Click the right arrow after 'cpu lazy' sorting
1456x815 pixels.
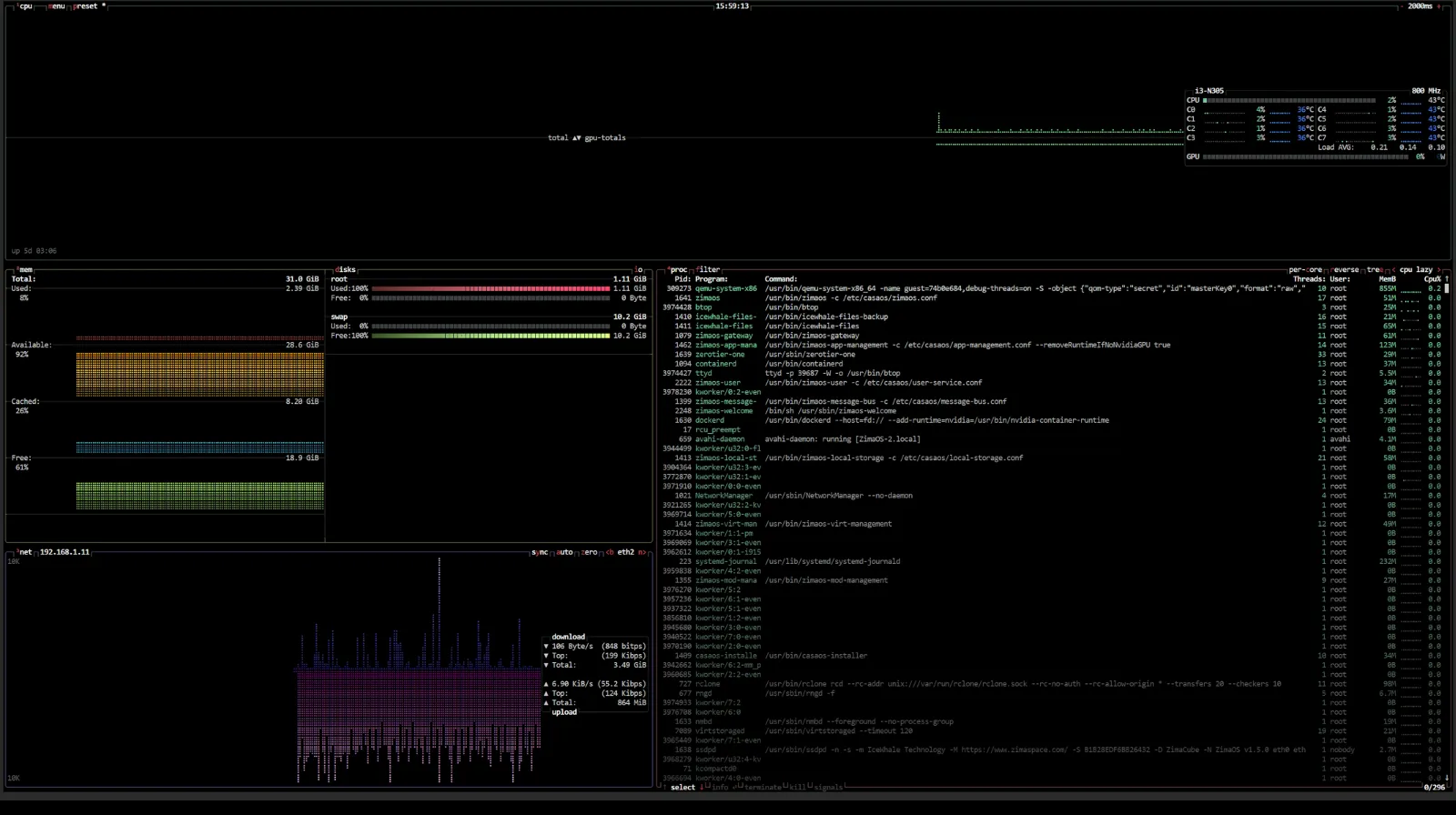point(1440,270)
